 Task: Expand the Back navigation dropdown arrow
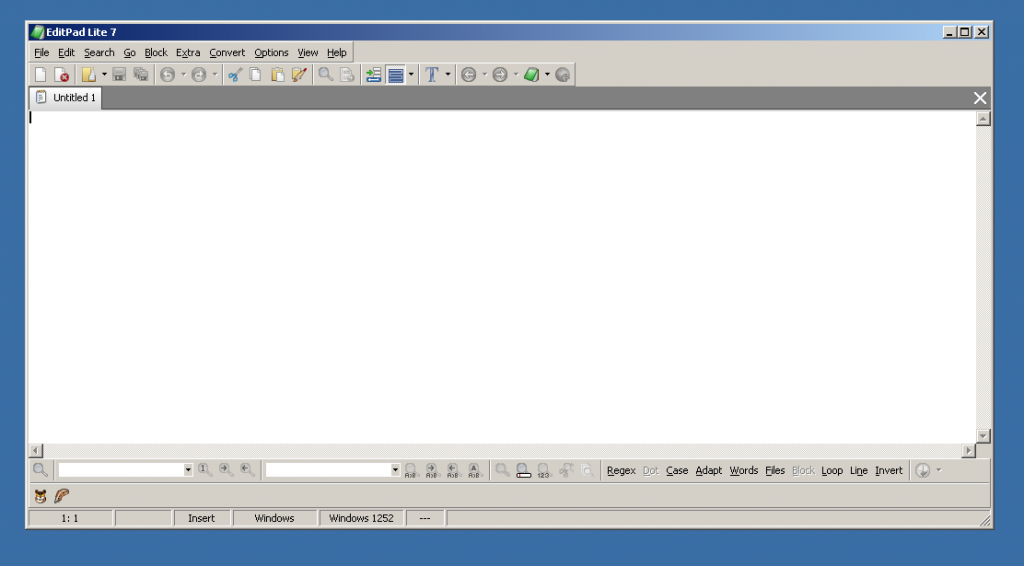click(485, 74)
